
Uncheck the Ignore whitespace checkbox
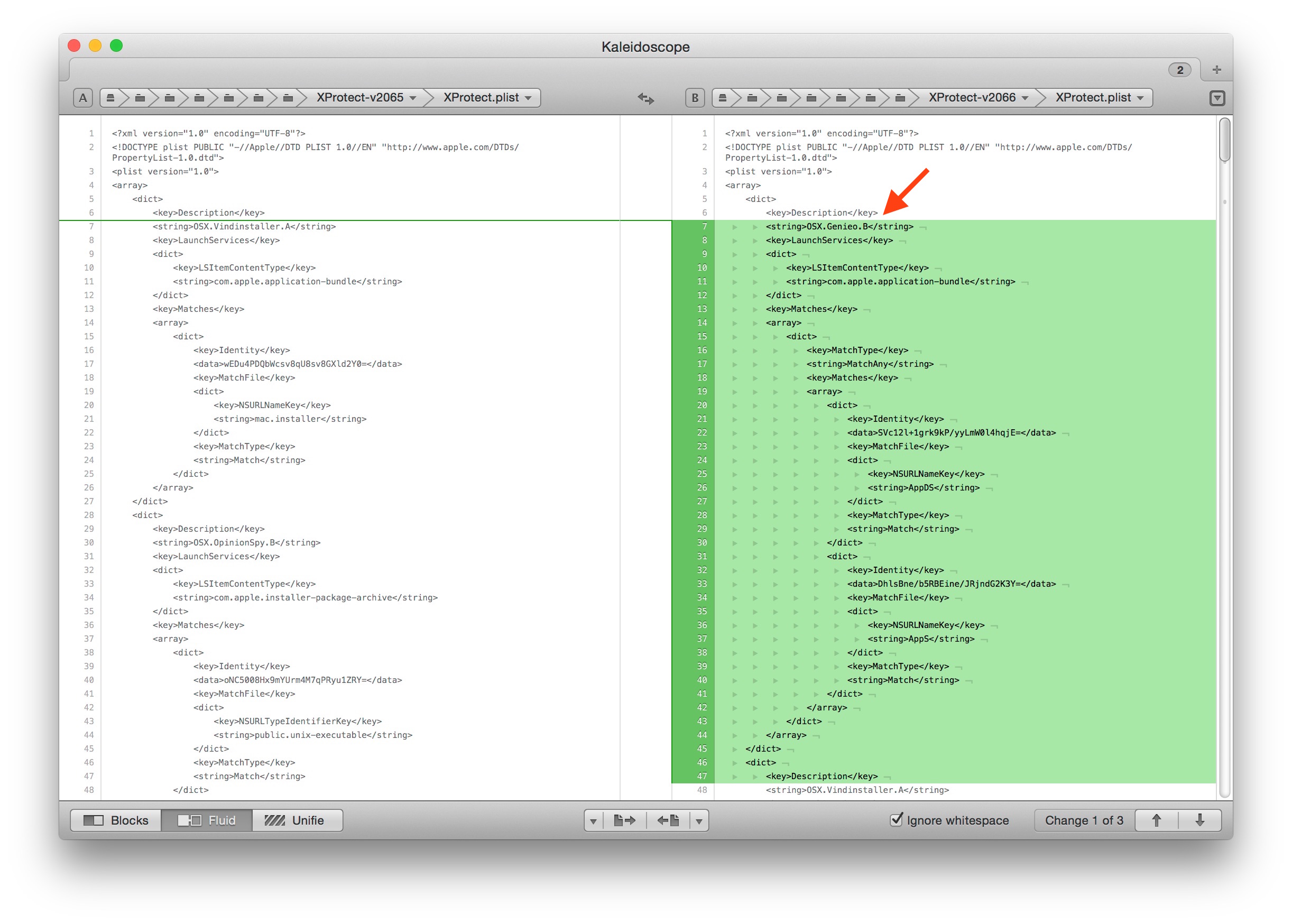point(896,819)
